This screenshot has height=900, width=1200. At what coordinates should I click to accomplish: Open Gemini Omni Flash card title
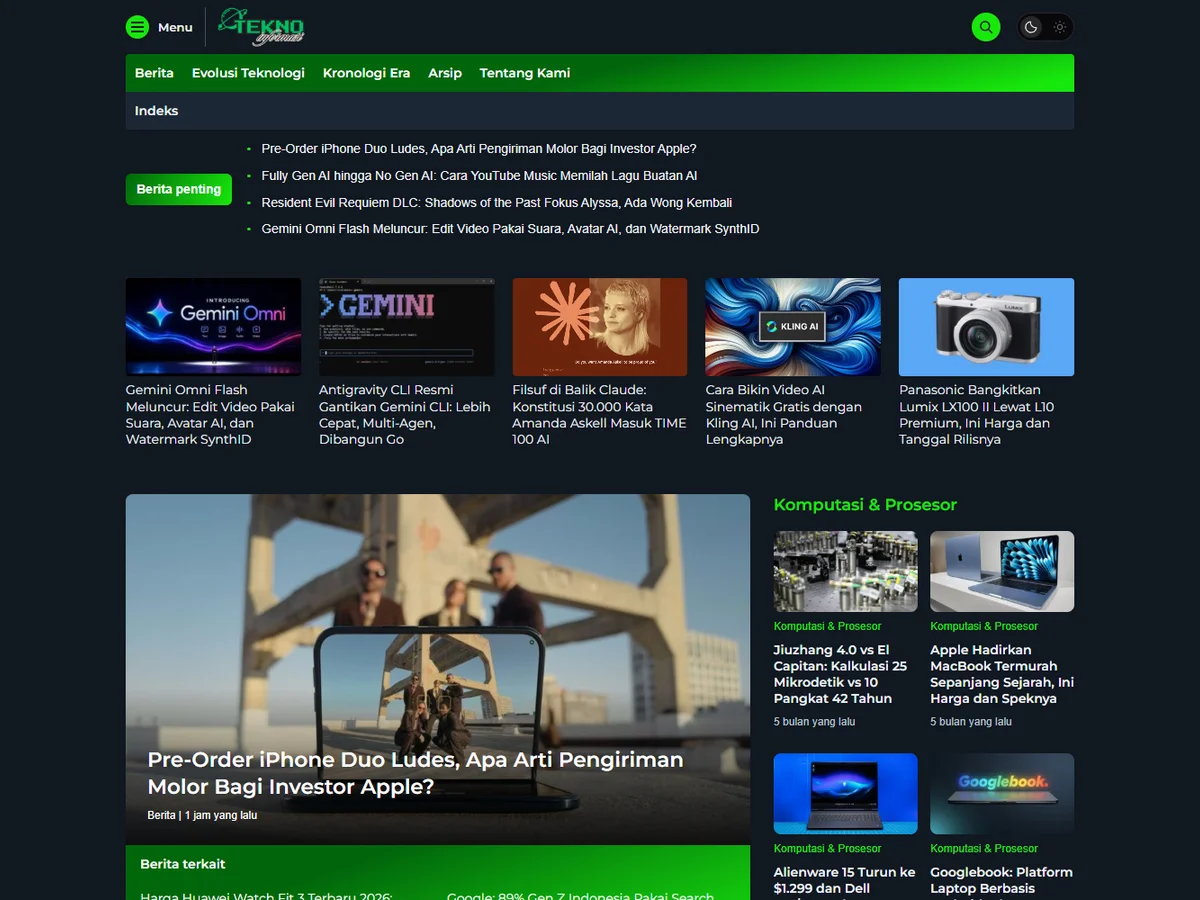[211, 415]
